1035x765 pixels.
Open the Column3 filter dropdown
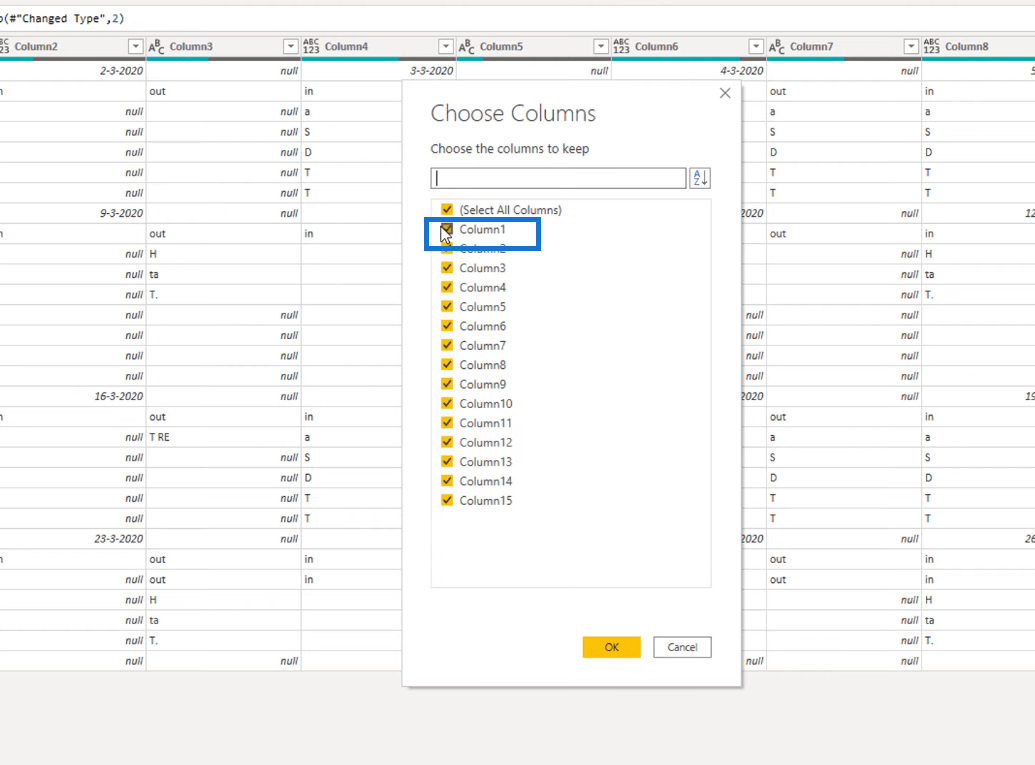(290, 46)
